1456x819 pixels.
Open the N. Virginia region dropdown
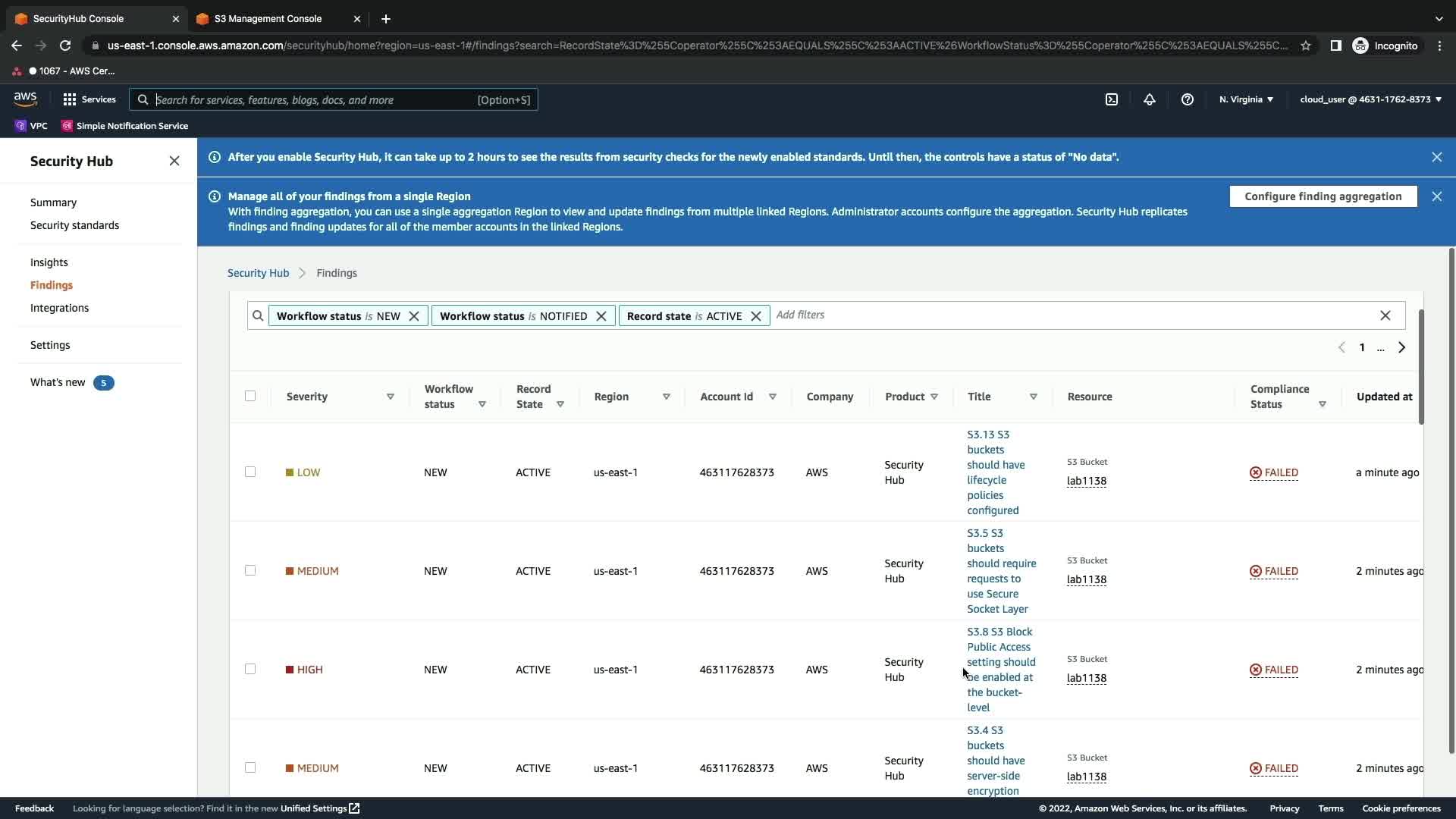point(1246,99)
